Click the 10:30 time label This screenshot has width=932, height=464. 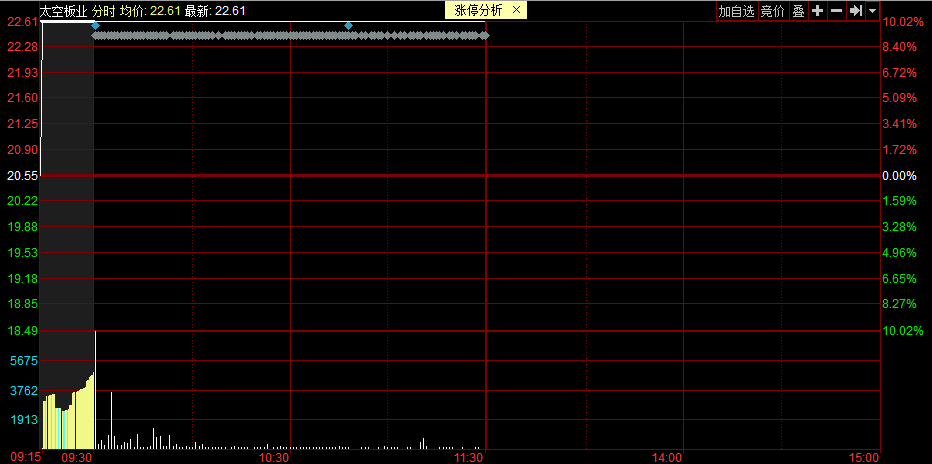[275, 457]
